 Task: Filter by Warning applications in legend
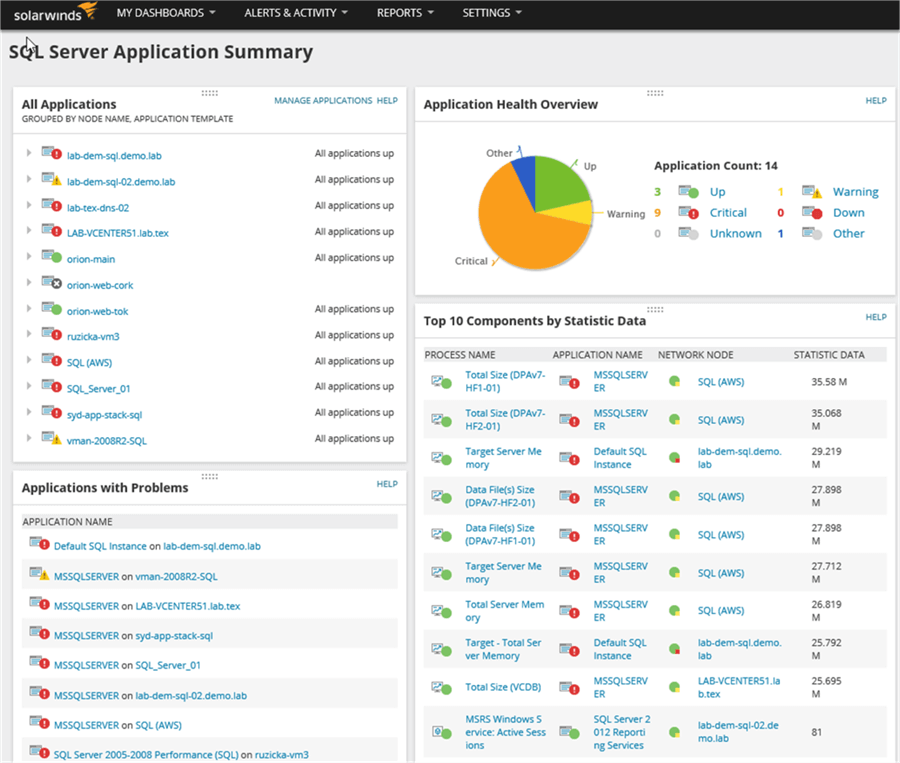pos(855,192)
